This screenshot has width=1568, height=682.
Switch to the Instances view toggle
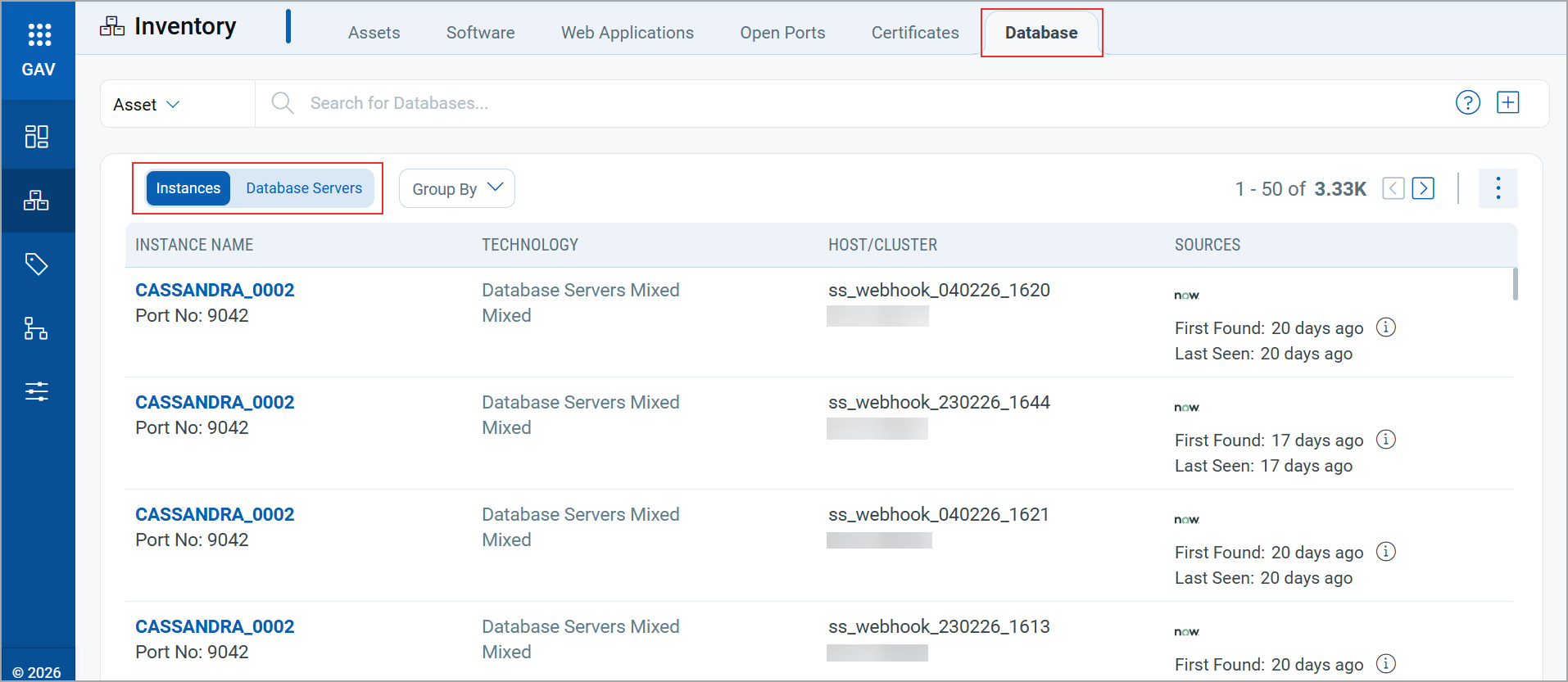pyautogui.click(x=188, y=188)
